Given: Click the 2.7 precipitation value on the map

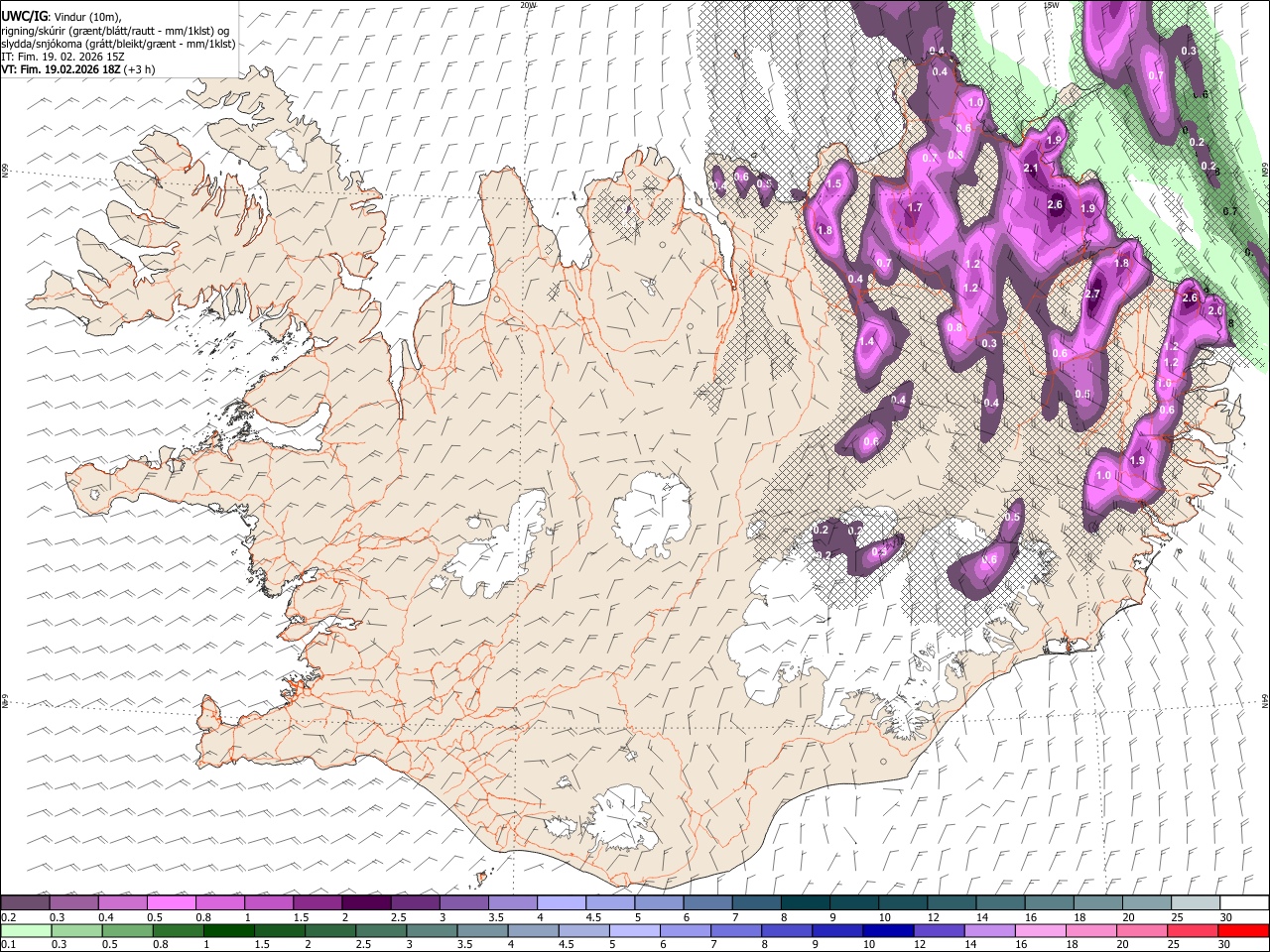Looking at the screenshot, I should [x=1093, y=295].
